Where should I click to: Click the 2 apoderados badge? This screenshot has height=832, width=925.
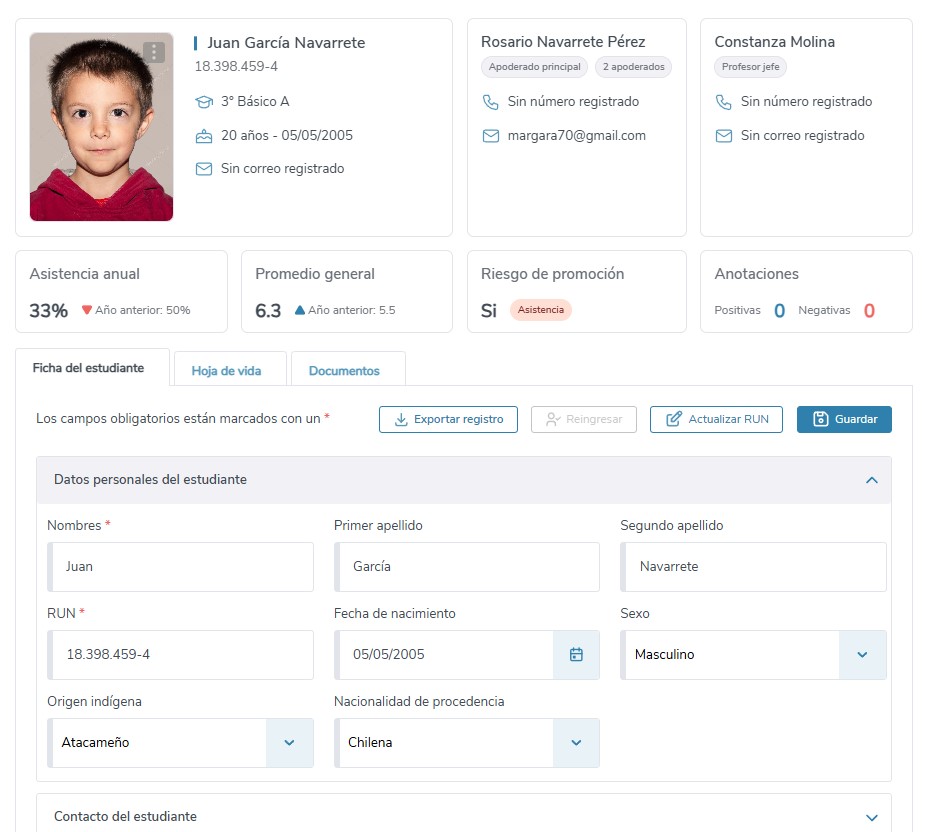click(x=634, y=67)
